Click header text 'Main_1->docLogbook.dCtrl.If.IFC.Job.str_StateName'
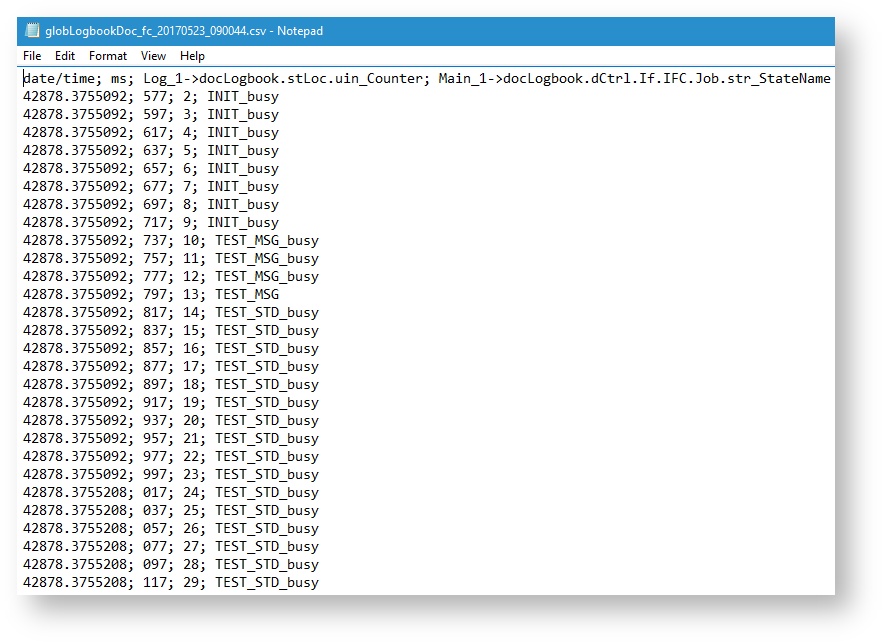 click(635, 78)
